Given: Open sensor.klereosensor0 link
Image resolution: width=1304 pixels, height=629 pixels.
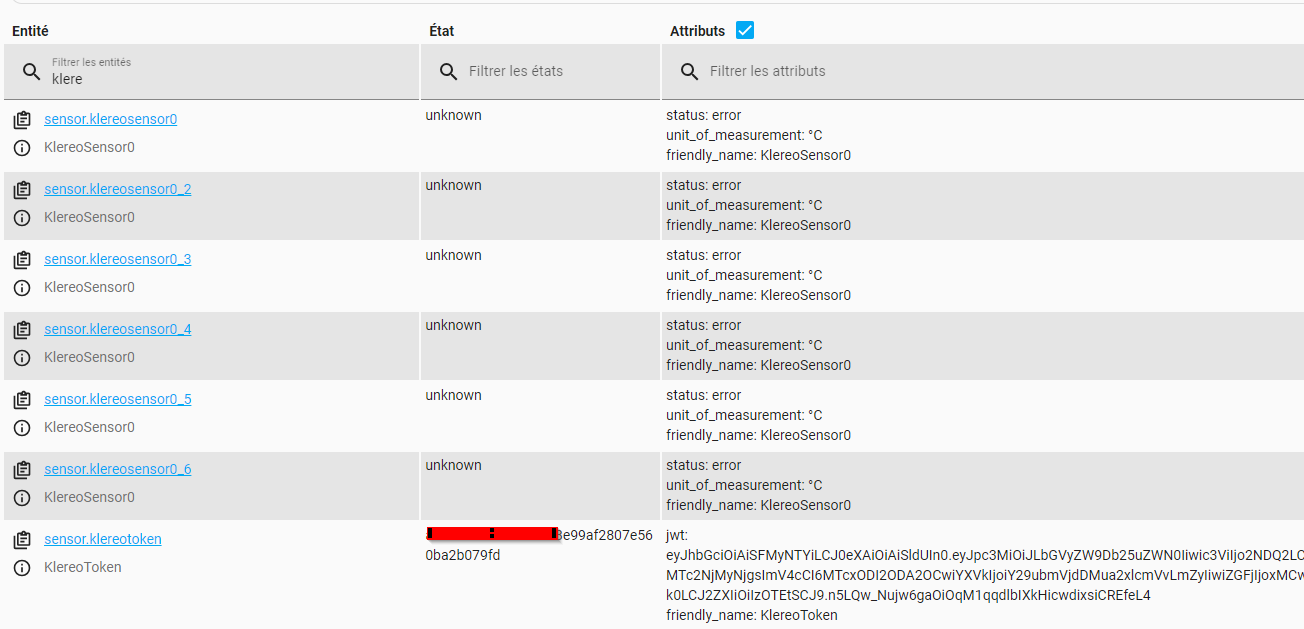Looking at the screenshot, I should tap(110, 119).
